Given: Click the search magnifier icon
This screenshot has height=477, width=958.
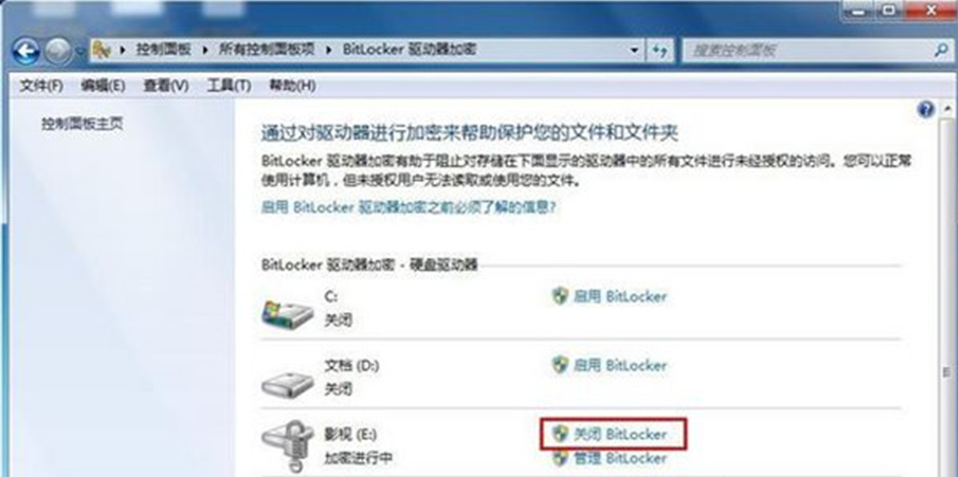Looking at the screenshot, I should 942,50.
